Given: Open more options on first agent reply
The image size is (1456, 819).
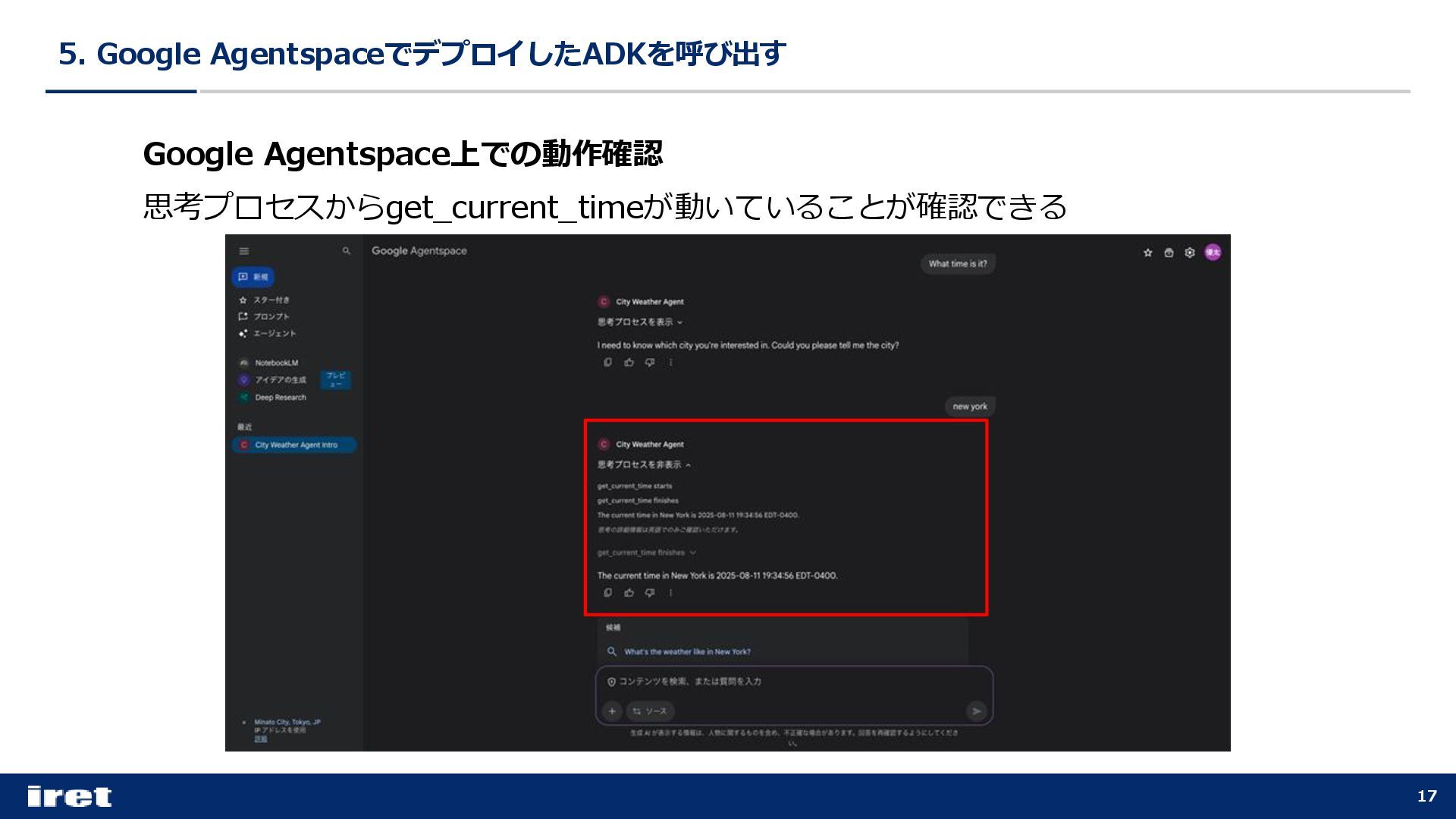Looking at the screenshot, I should coord(670,362).
